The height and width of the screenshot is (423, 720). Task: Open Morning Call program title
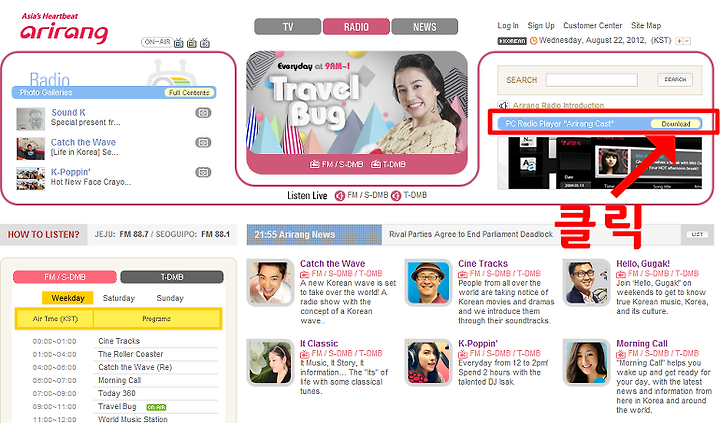[641, 344]
